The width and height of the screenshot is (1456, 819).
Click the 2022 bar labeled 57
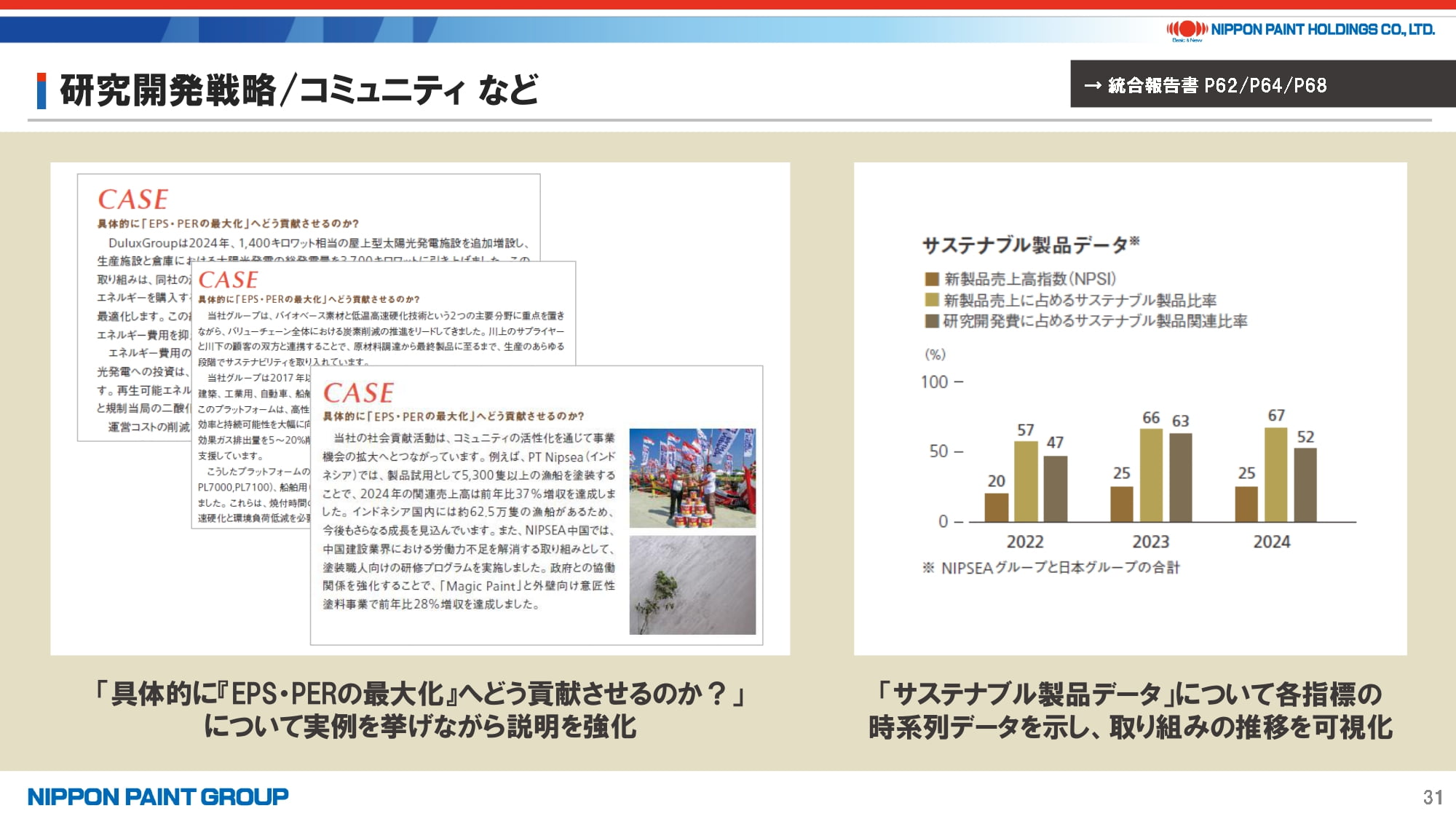tap(1026, 481)
